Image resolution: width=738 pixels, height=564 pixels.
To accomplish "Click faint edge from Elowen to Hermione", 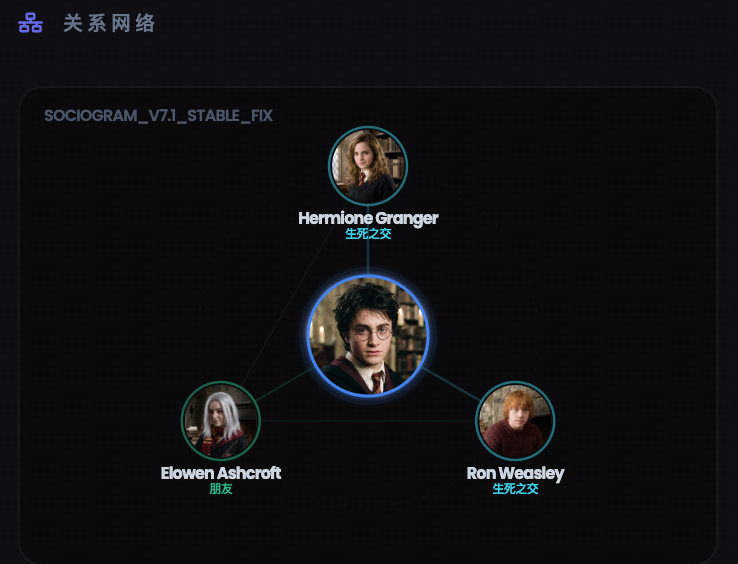I will point(288,305).
